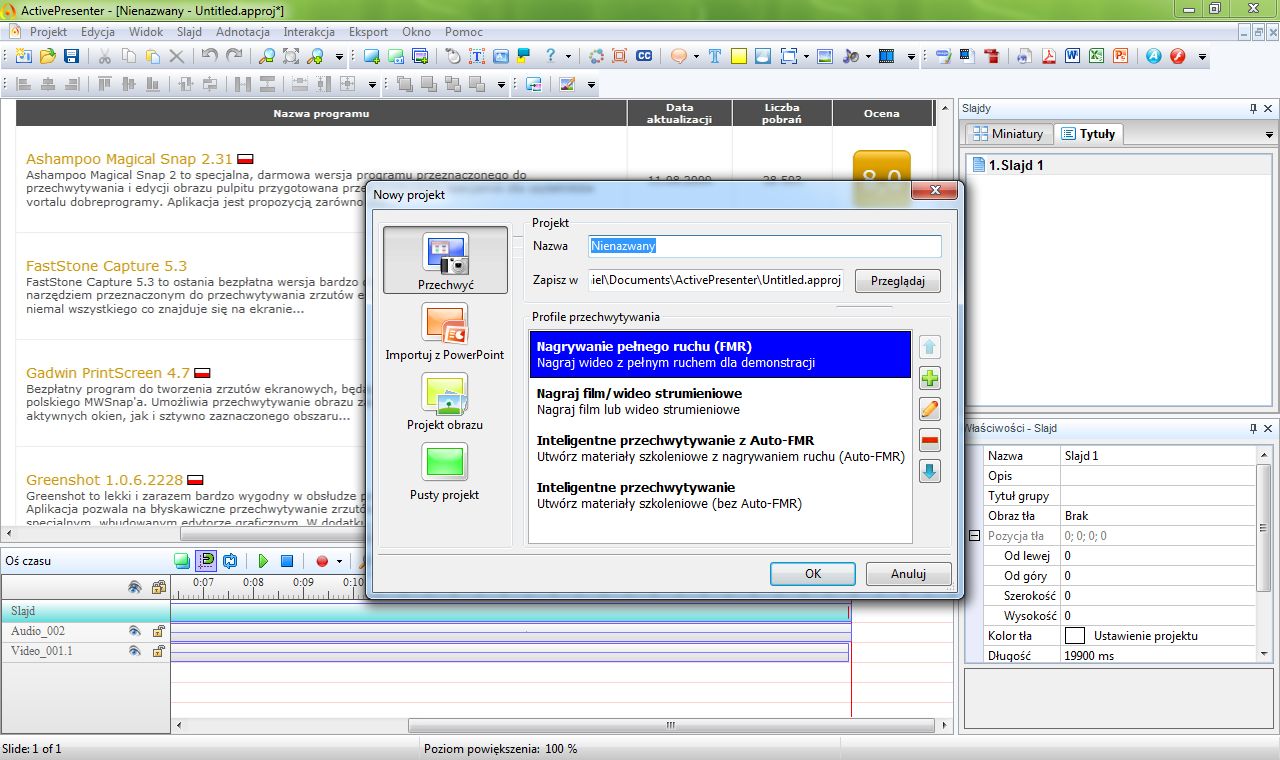1280x760 pixels.
Task: Select Nagraj film/wideo strumieniowe profile
Action: point(720,401)
